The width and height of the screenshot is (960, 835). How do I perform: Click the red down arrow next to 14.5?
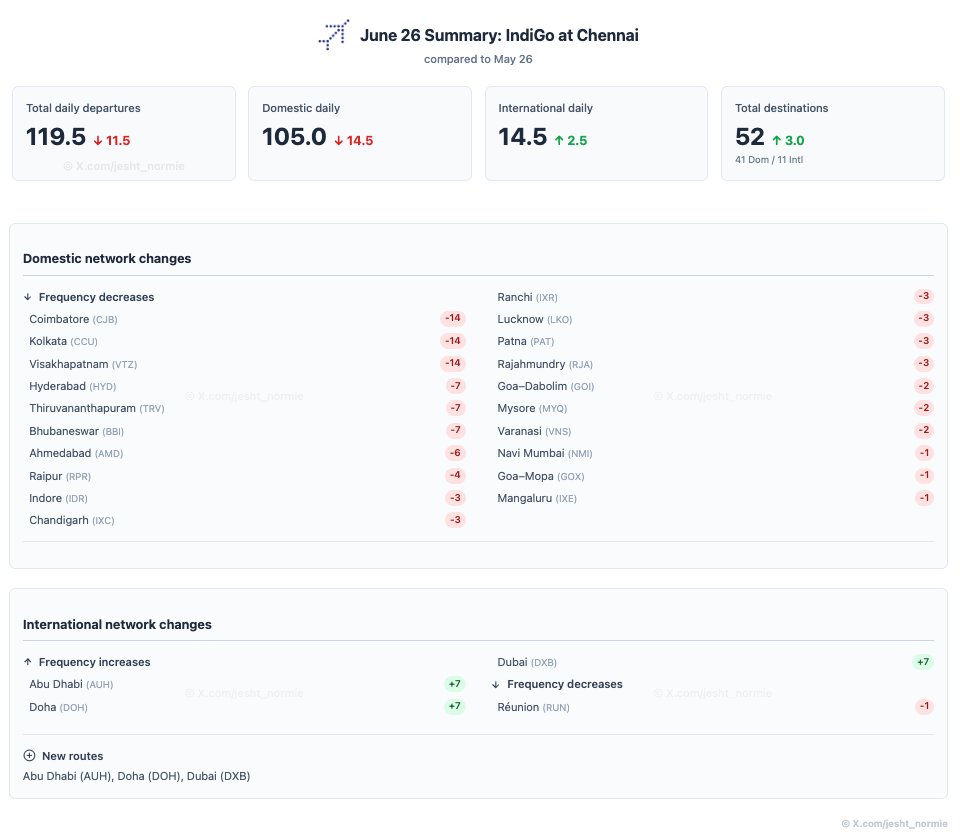(339, 141)
